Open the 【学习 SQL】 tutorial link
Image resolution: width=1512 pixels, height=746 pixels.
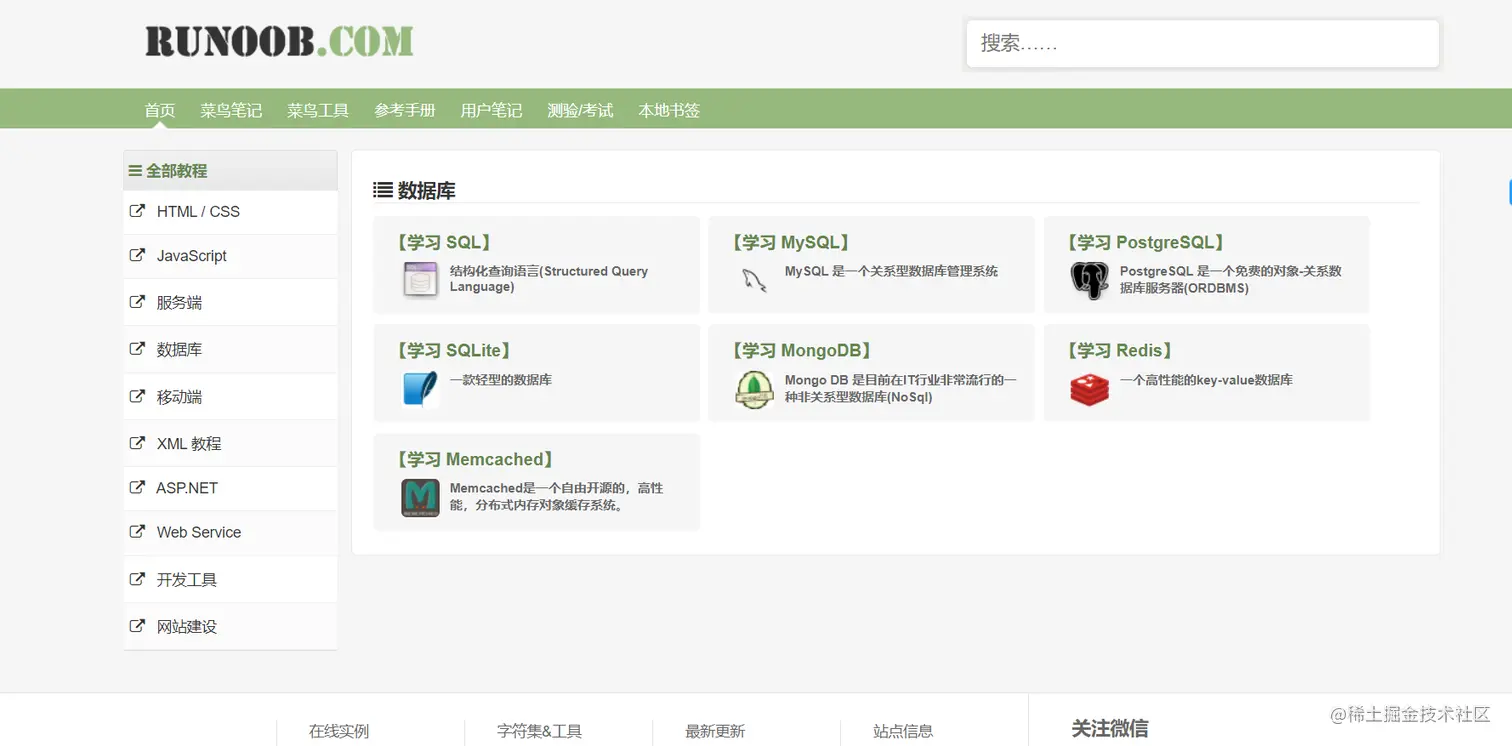(x=442, y=242)
